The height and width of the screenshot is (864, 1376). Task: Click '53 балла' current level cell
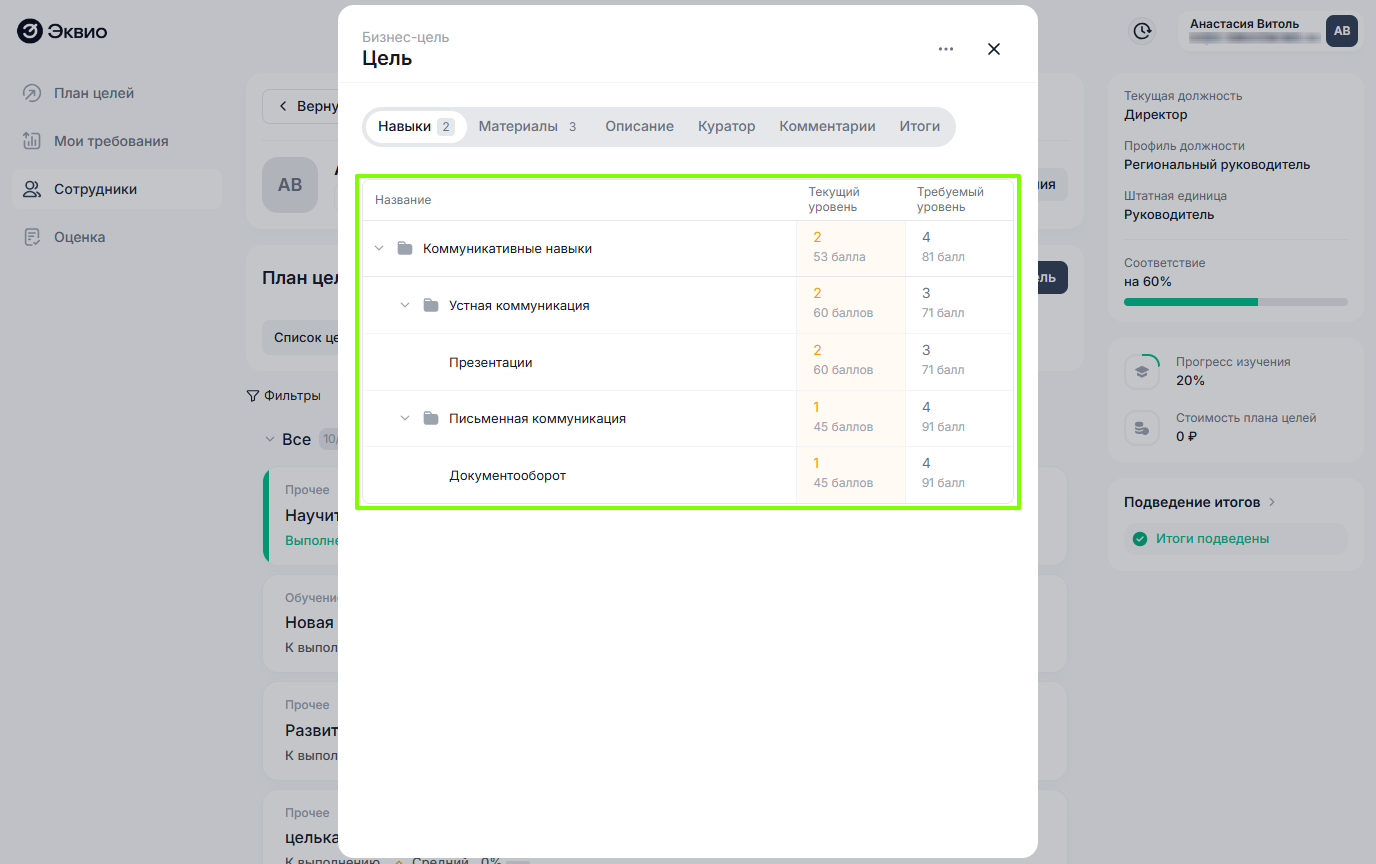click(850, 248)
